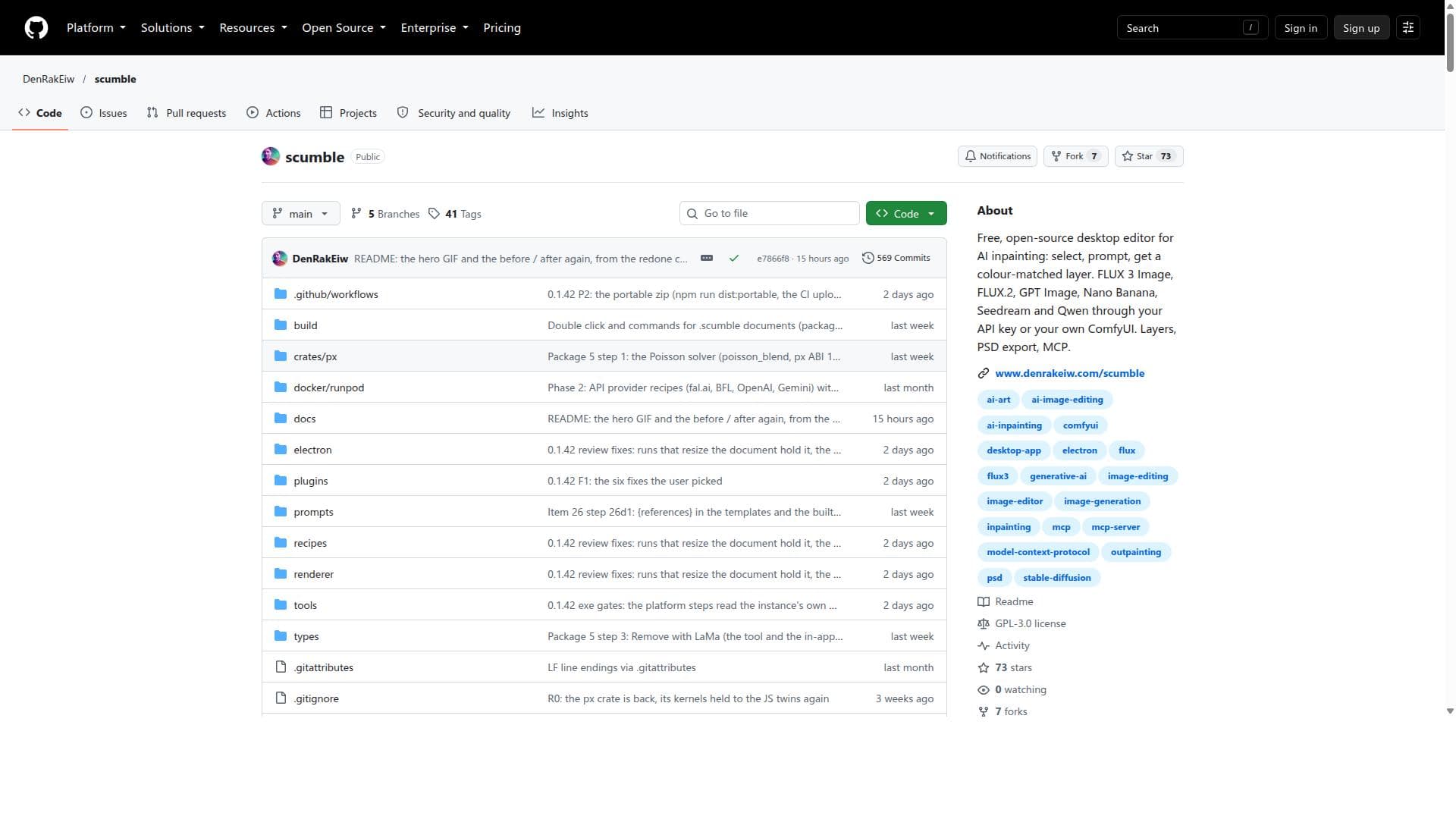Screen dimensions: 1456x819
Task: Select the comfyui topic tag
Action: (x=1081, y=425)
